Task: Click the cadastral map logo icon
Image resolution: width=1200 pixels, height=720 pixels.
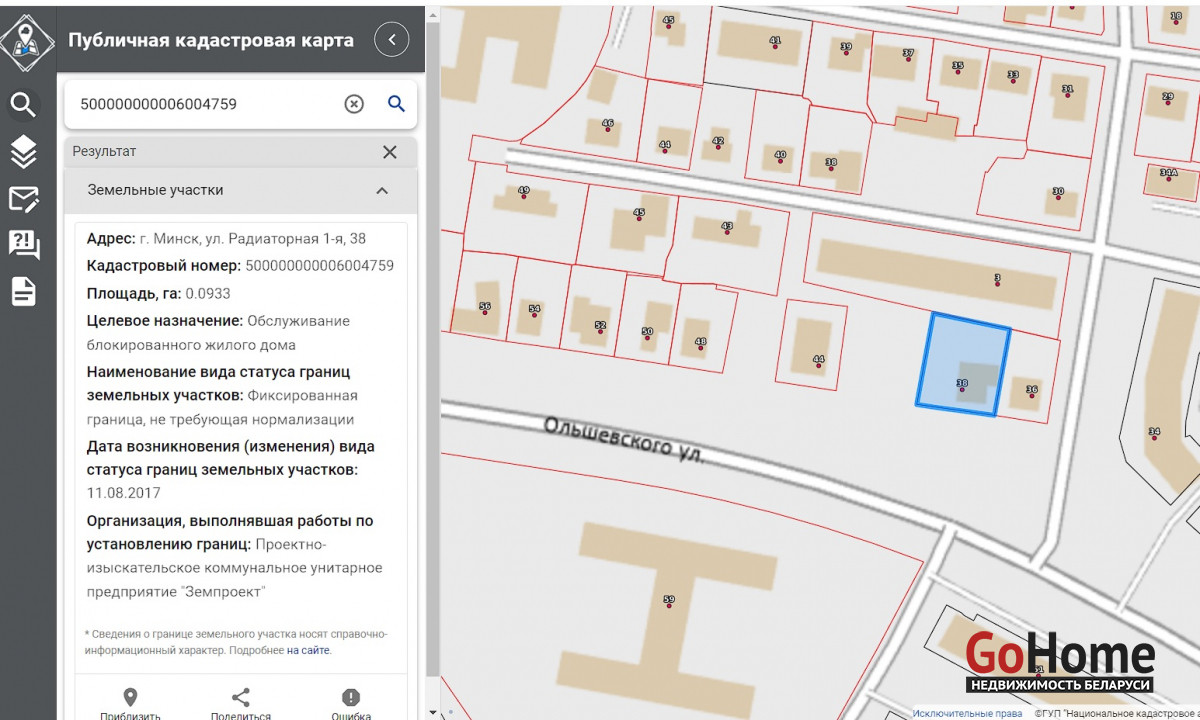Action: coord(28,39)
